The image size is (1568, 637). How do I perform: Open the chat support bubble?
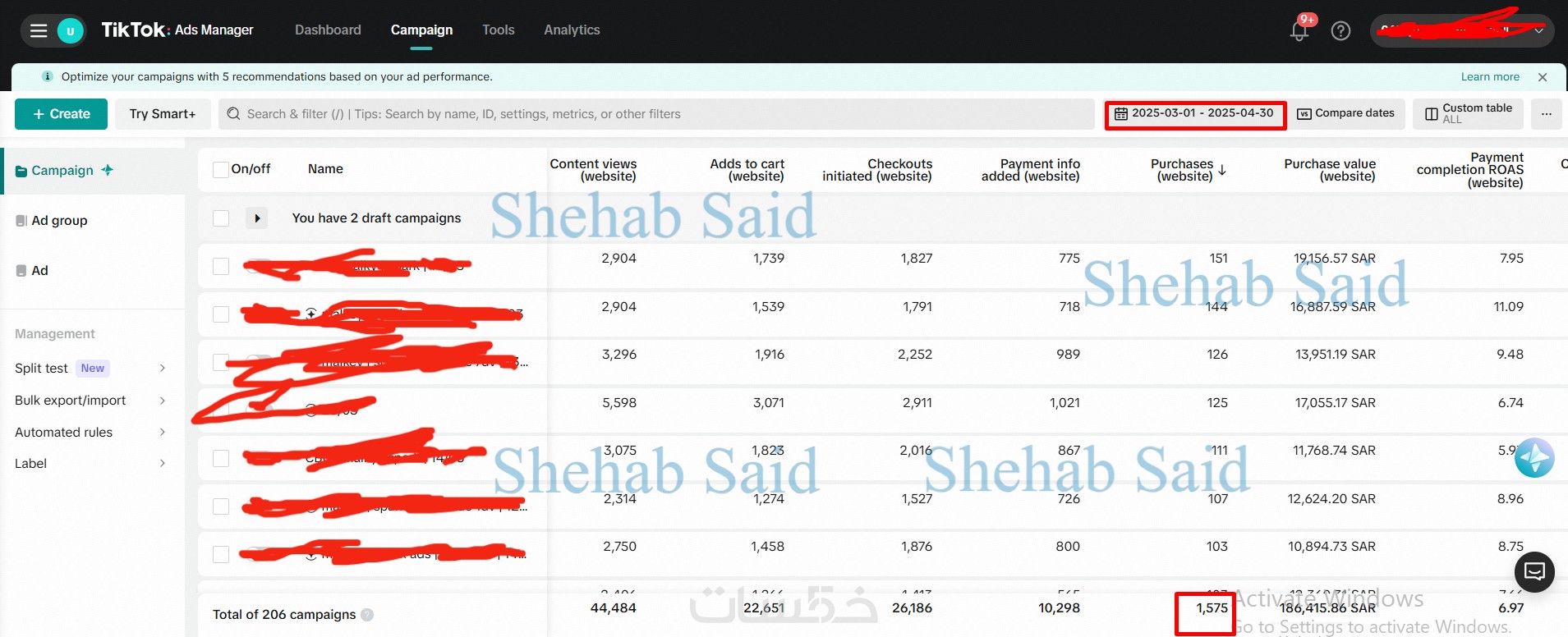(1534, 571)
